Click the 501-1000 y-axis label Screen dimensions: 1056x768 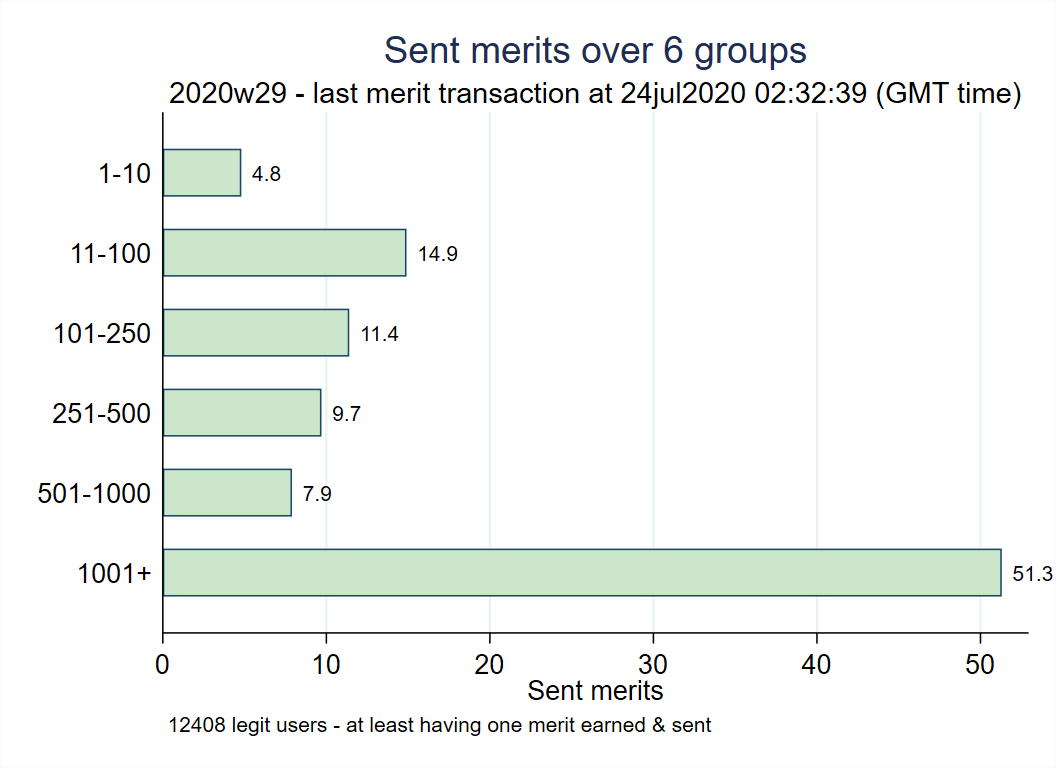click(94, 494)
